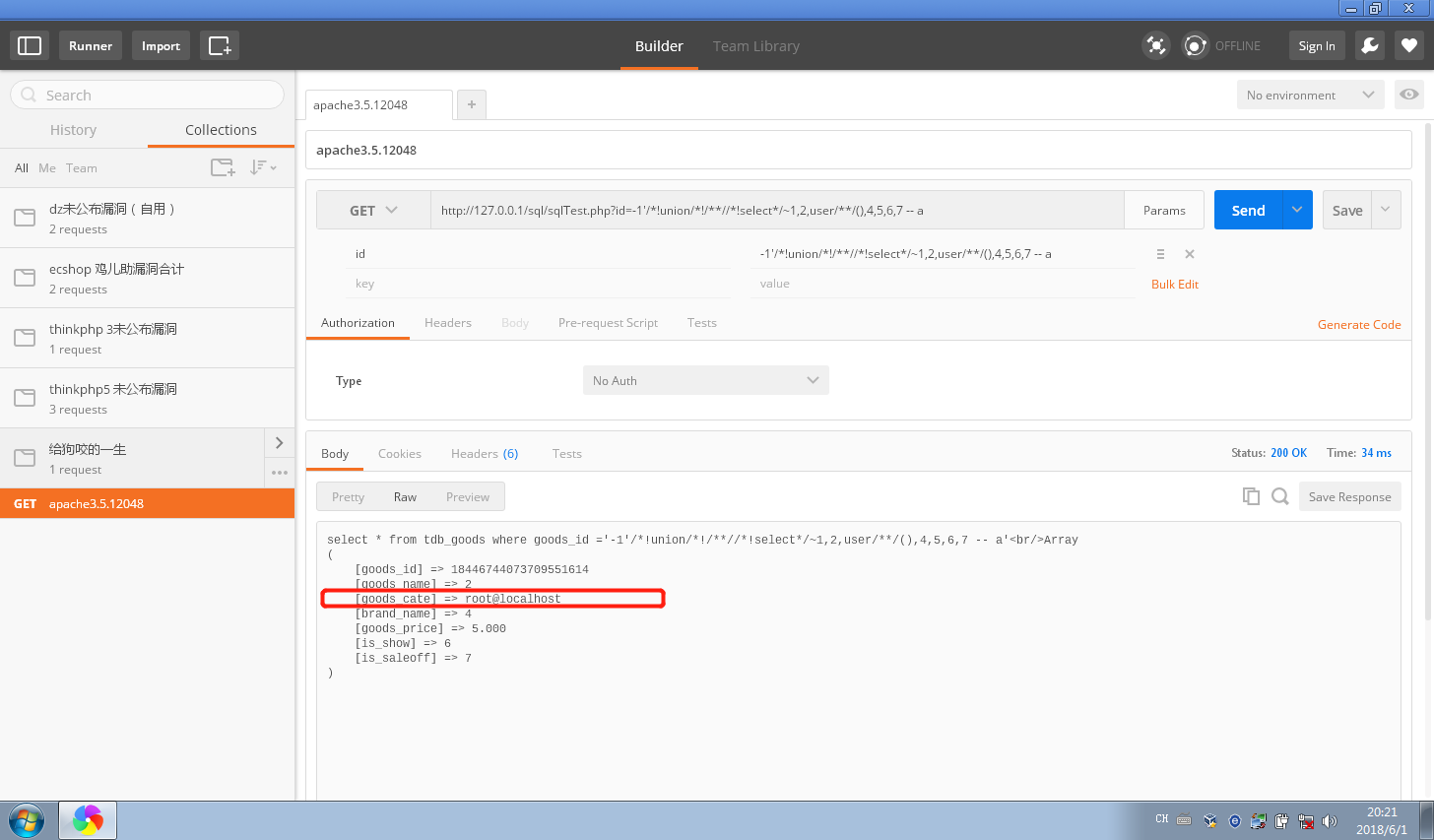This screenshot has width=1434, height=840.
Task: Click the heart icon in the header
Action: tap(1409, 45)
